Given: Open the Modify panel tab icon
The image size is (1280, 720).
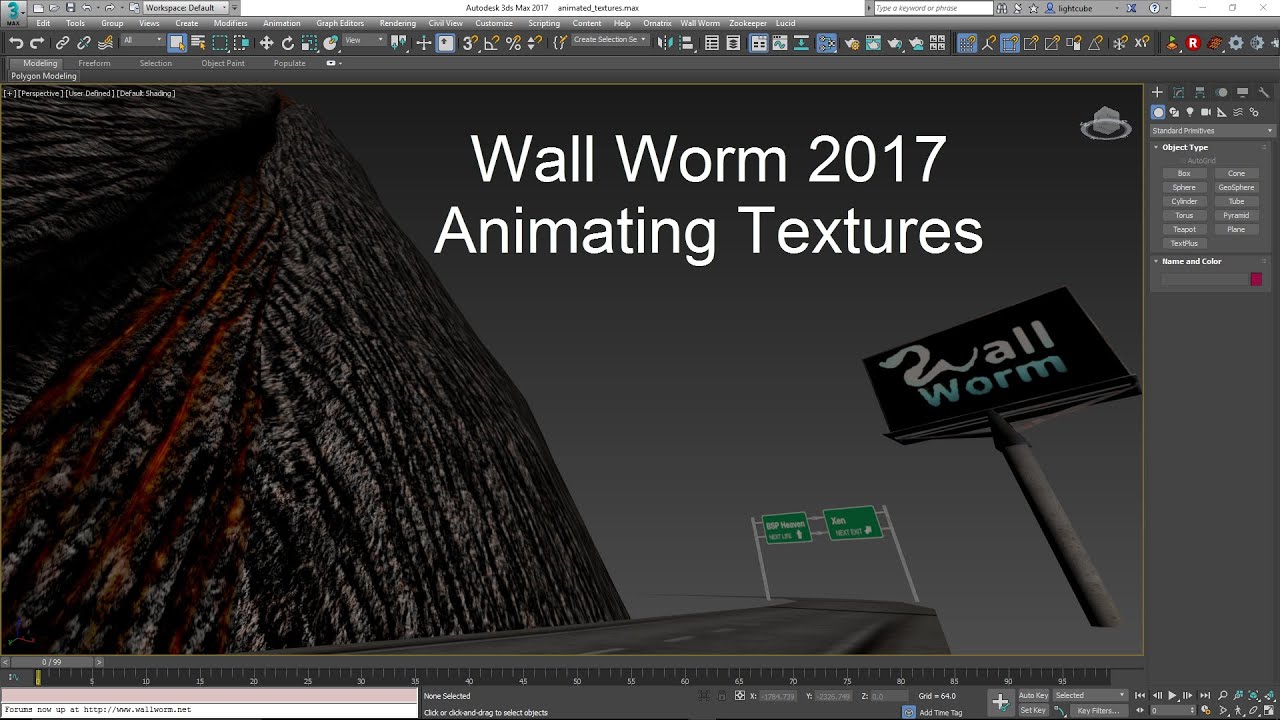Looking at the screenshot, I should [1178, 93].
